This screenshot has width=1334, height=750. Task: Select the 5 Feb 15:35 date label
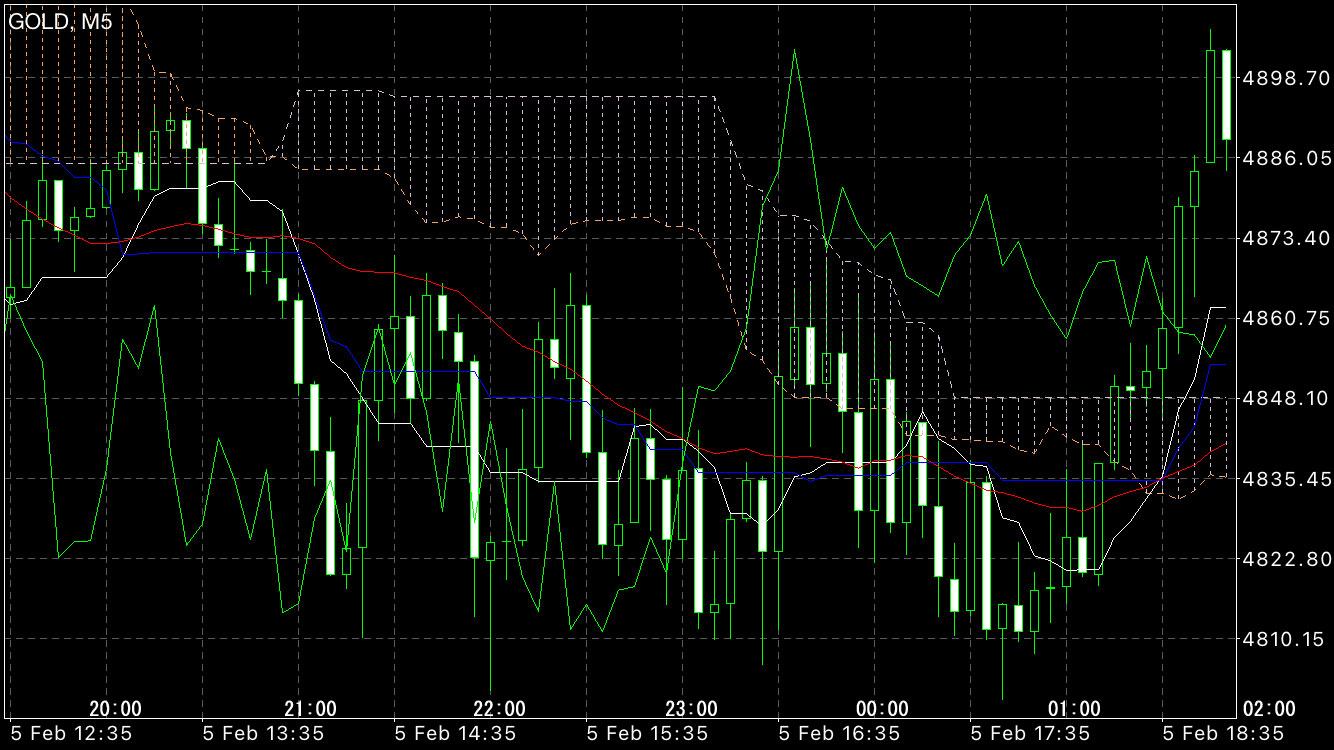(x=646, y=733)
